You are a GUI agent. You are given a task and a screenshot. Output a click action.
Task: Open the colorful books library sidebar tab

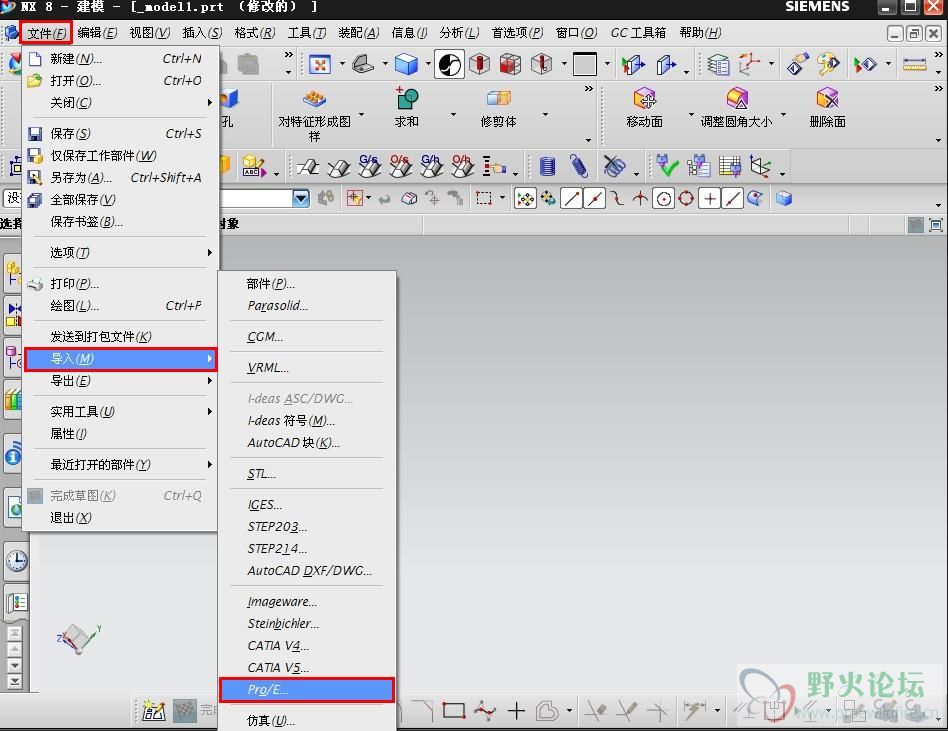coord(13,399)
